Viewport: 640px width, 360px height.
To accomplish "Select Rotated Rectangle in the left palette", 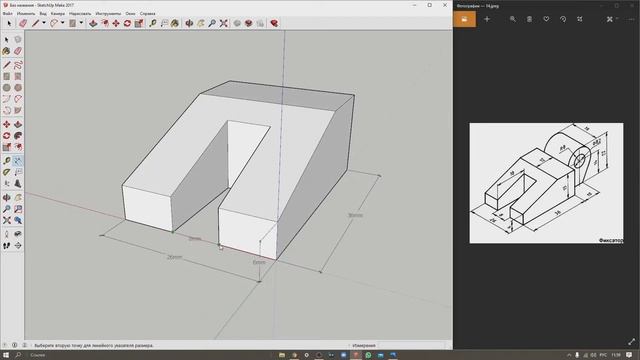I will point(18,76).
